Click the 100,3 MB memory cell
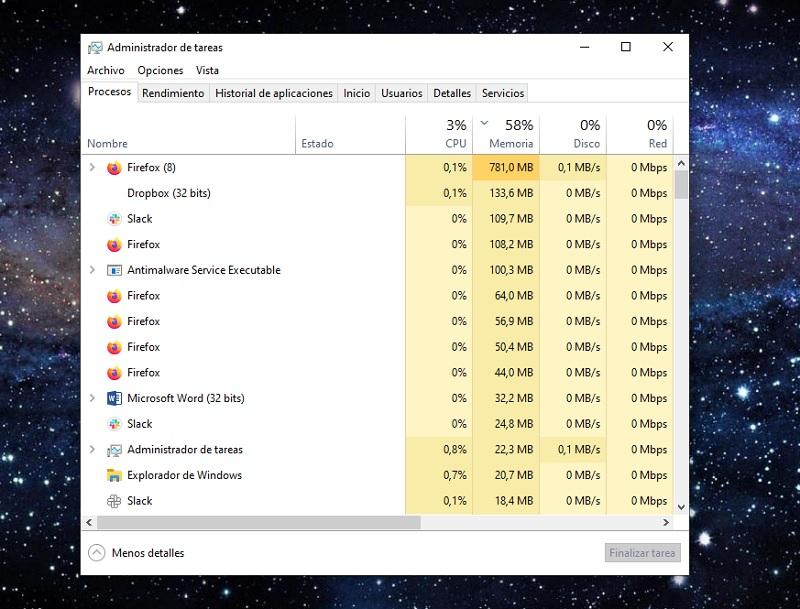Viewport: 800px width, 609px height. click(506, 270)
